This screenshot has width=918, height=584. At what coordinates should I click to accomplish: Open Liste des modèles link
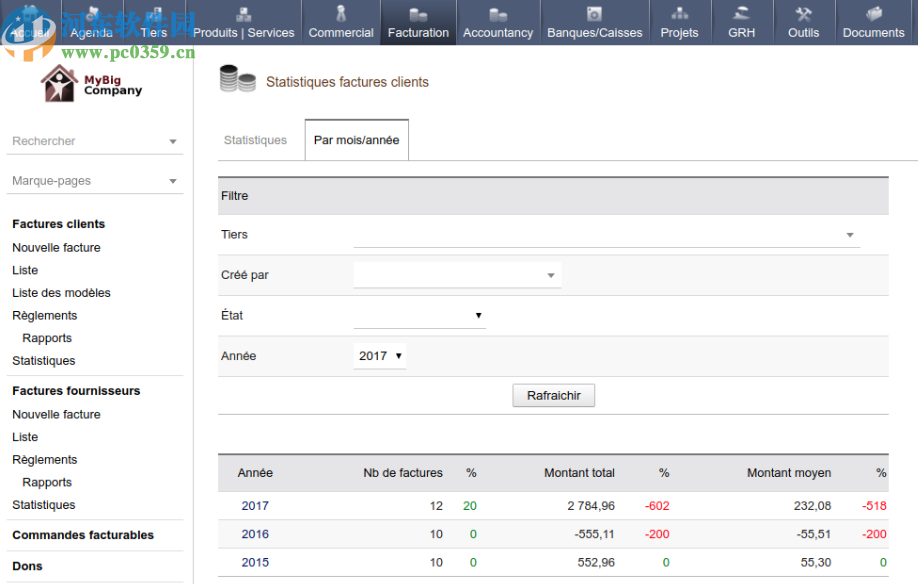(x=61, y=293)
